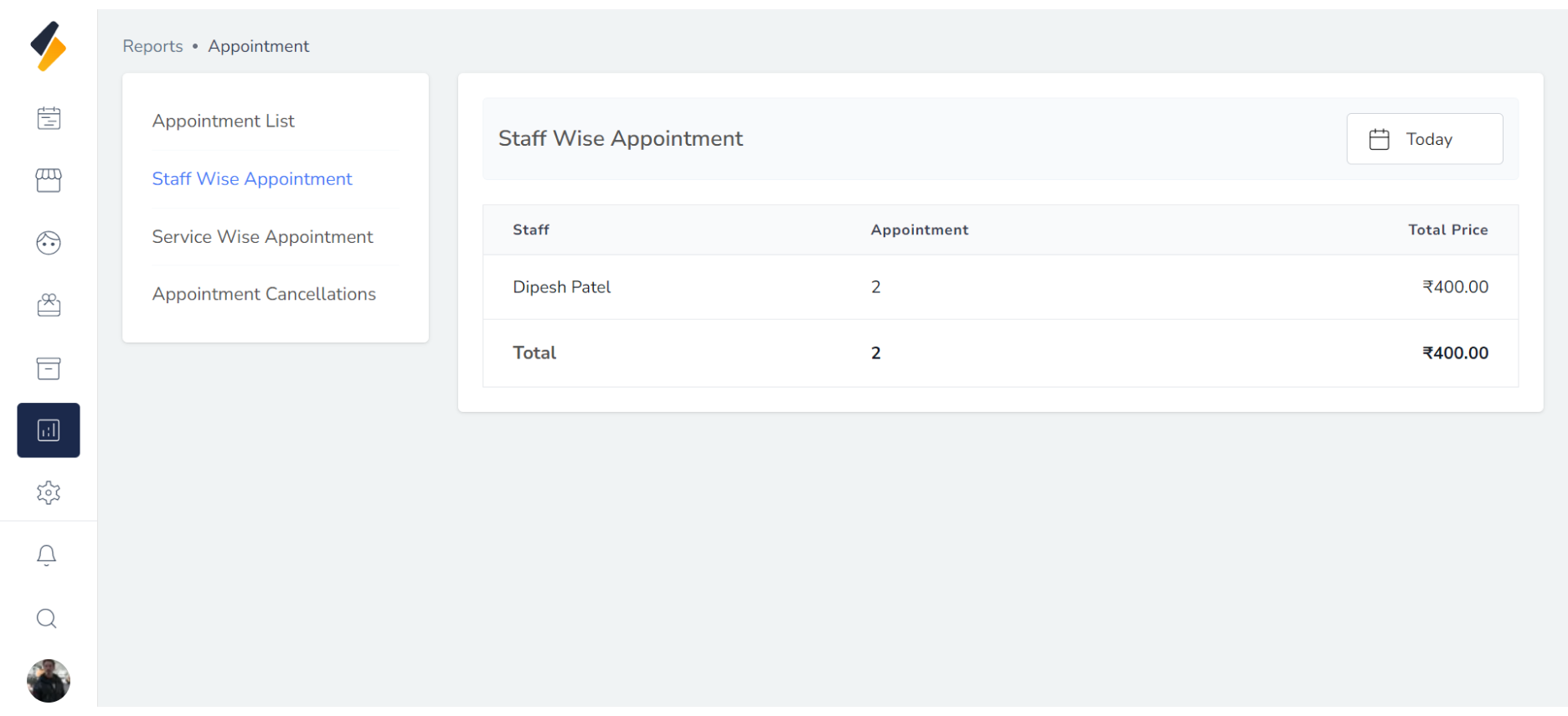Open the store icon in the sidebar
The width and height of the screenshot is (1568, 716).
click(49, 180)
